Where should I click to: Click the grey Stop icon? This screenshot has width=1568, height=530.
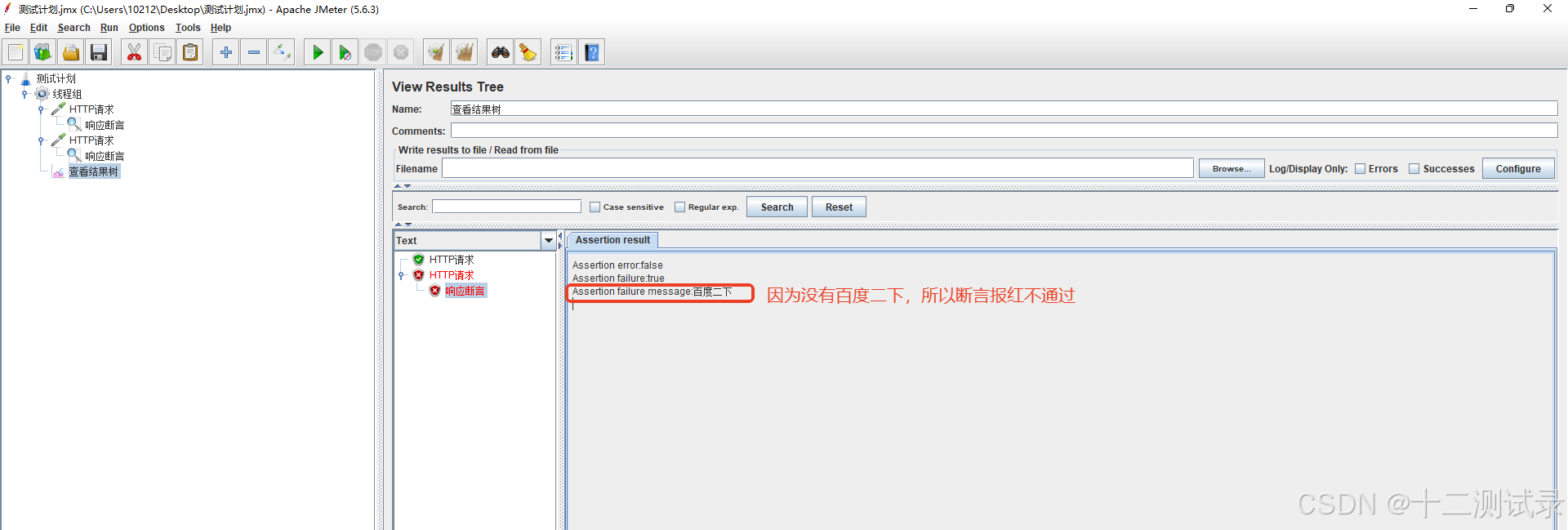click(x=373, y=52)
